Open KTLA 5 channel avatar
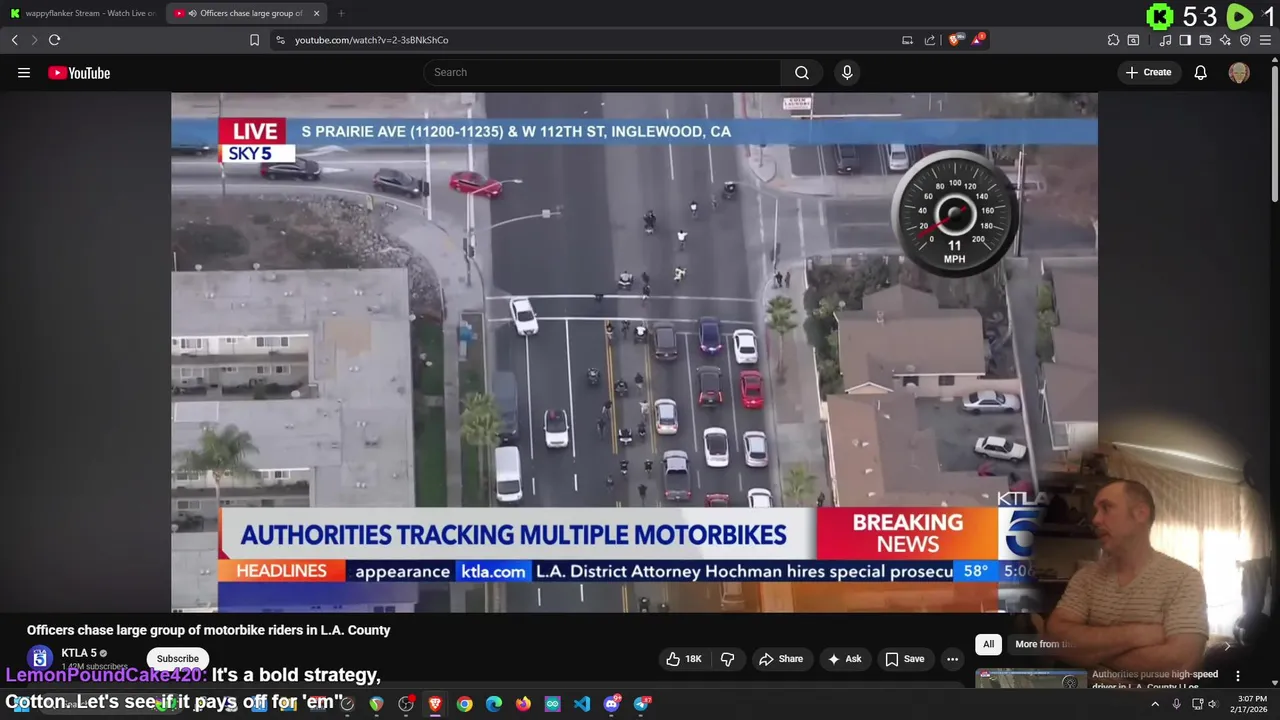Screen dimensions: 1280x720 (40, 658)
